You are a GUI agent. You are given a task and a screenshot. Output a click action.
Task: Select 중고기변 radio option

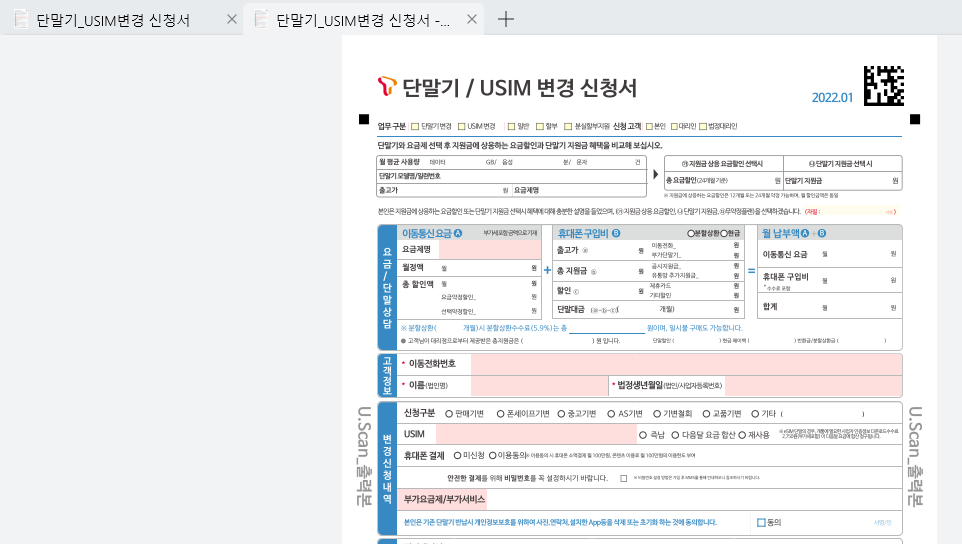[x=561, y=414]
